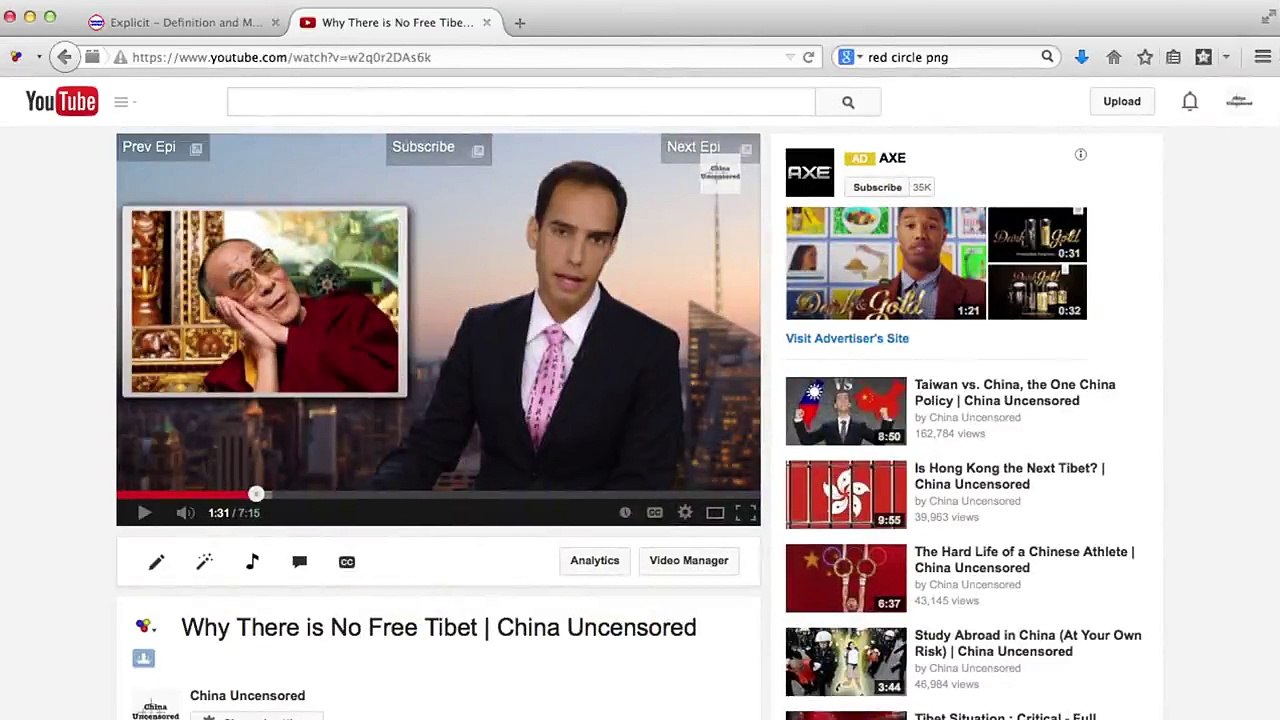1280x720 pixels.
Task: Open the search engine selector dropdown
Action: [x=851, y=57]
